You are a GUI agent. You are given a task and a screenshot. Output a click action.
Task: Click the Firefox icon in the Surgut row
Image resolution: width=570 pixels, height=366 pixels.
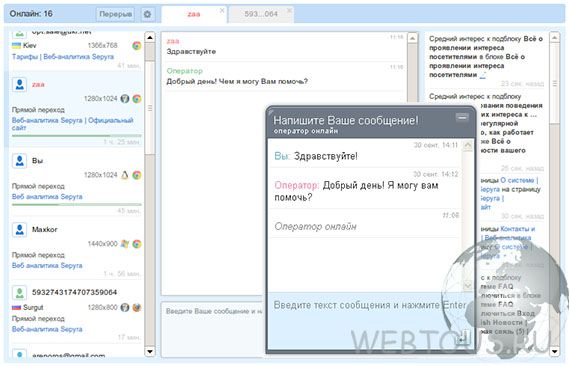(x=137, y=307)
